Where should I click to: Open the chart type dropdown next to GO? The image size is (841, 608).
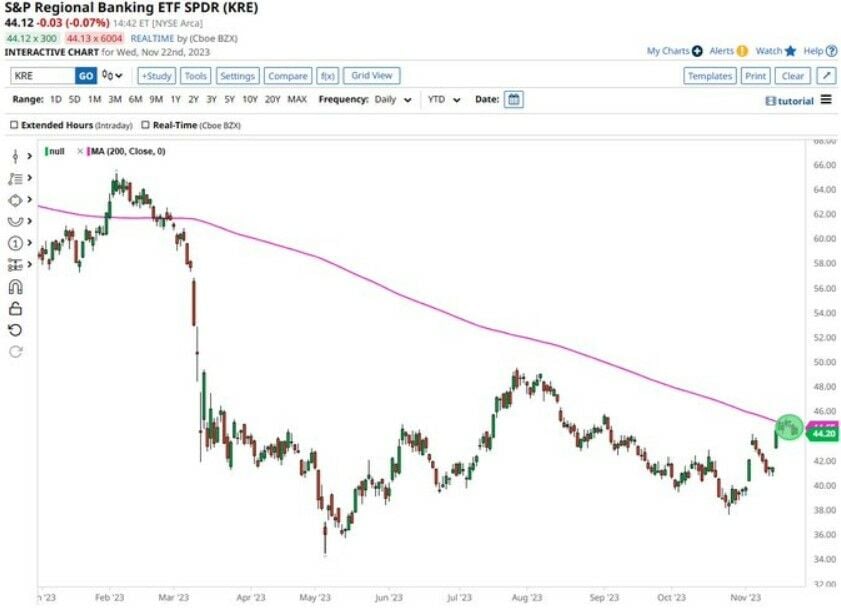[x=113, y=76]
